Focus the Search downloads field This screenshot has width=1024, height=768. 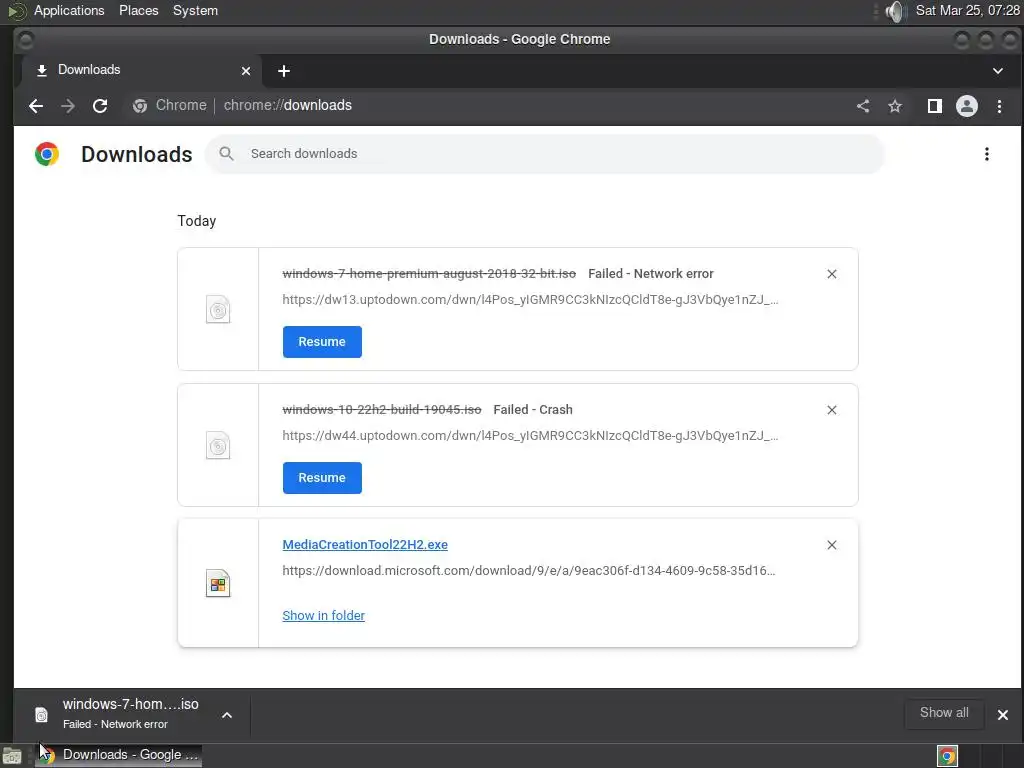tap(545, 154)
